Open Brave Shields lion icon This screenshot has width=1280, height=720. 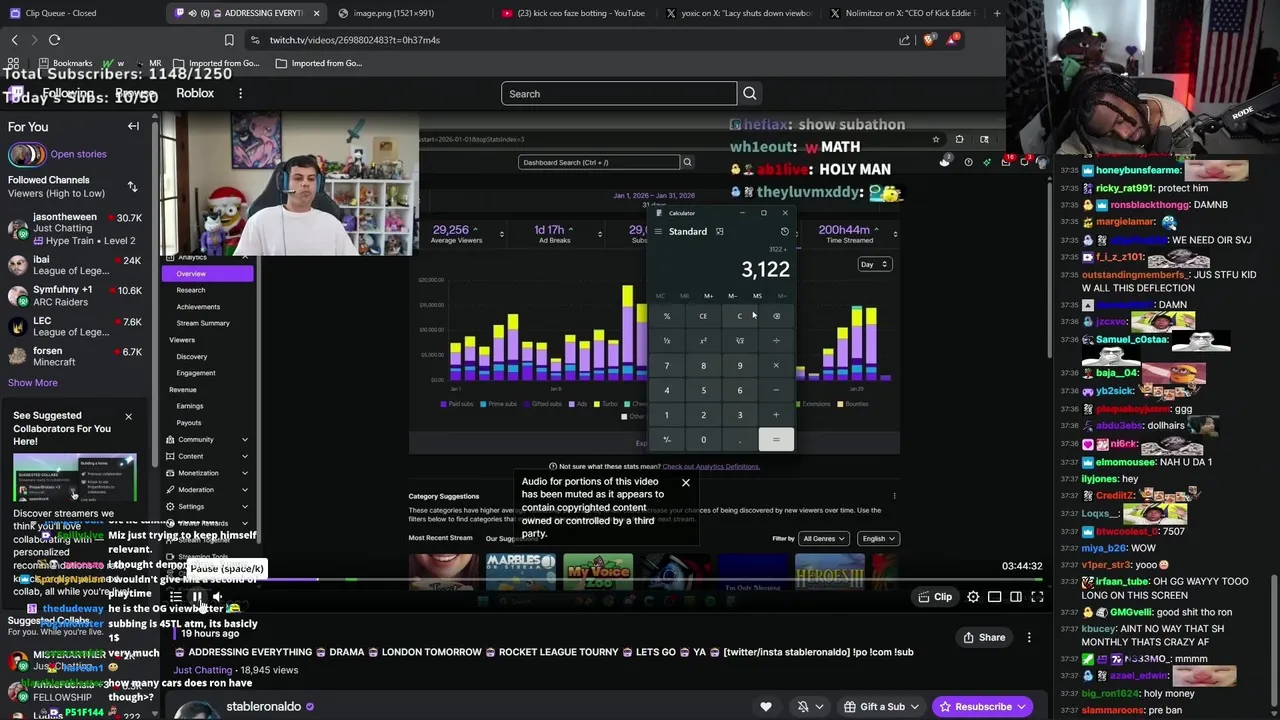coord(928,40)
